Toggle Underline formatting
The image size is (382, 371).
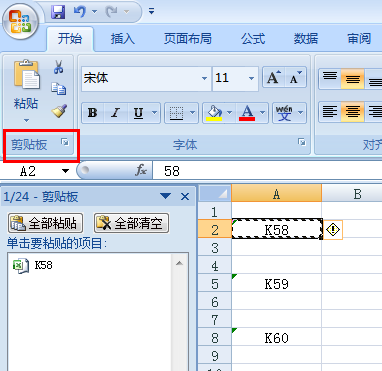(x=138, y=113)
